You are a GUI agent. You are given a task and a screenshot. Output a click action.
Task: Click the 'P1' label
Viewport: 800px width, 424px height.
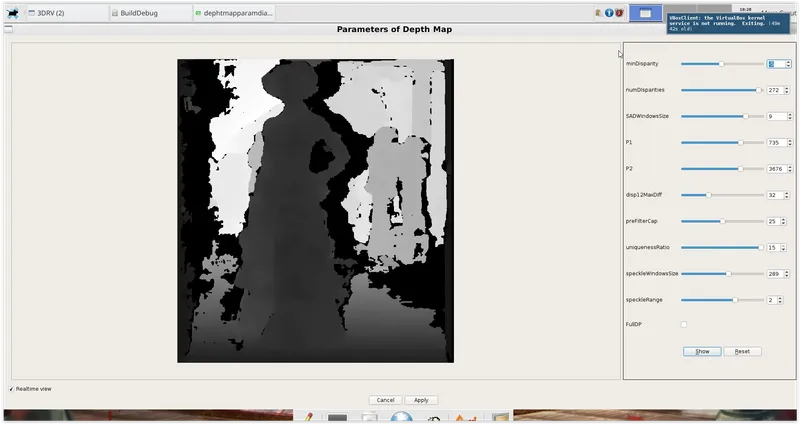click(629, 142)
